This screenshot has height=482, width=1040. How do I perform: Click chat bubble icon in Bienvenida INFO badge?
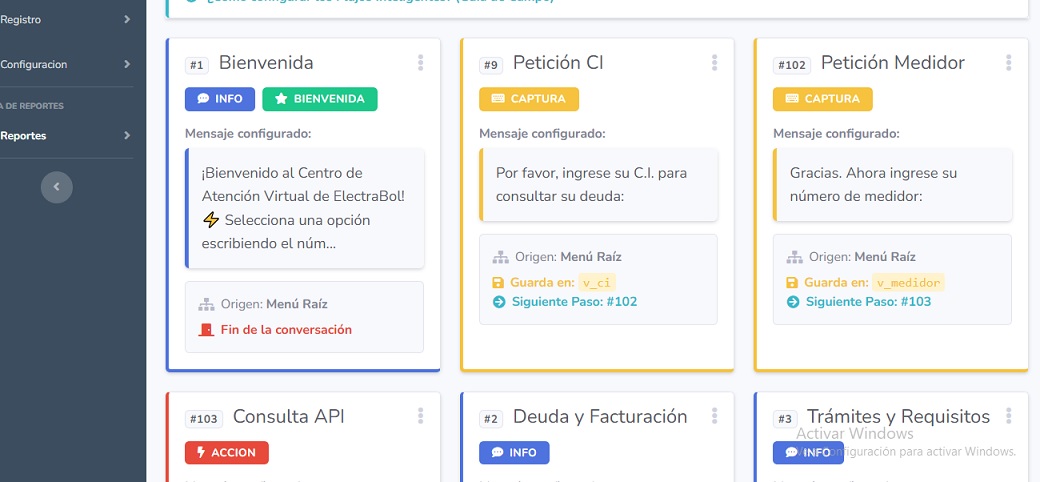pos(204,99)
